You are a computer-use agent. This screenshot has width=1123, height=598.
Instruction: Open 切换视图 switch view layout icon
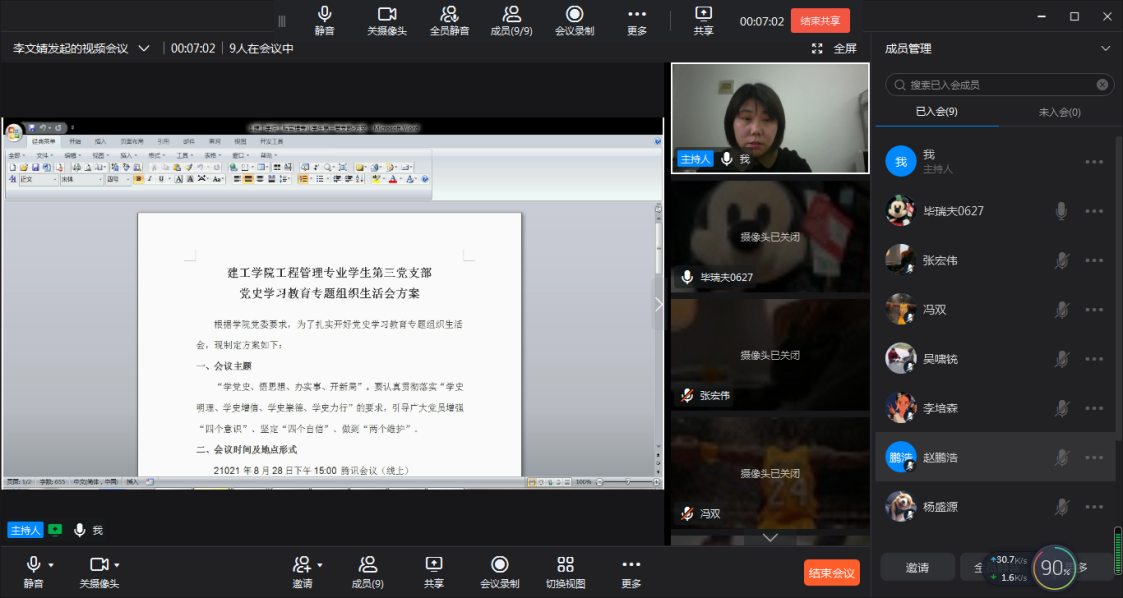click(x=565, y=565)
